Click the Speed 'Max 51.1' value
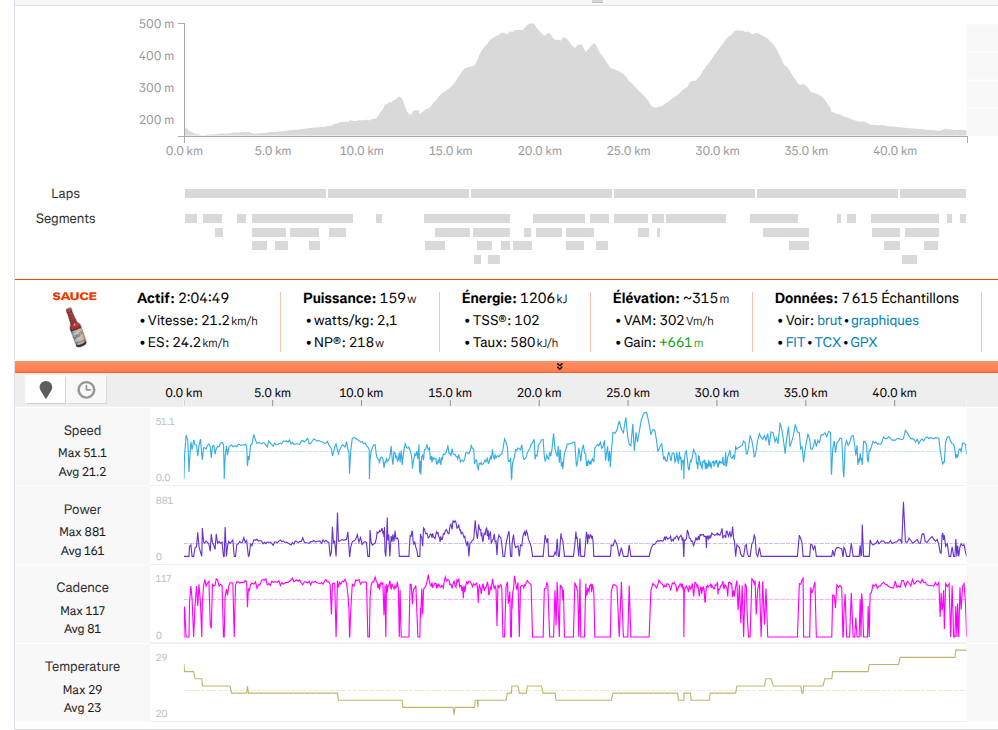This screenshot has width=998, height=730. tap(82, 453)
